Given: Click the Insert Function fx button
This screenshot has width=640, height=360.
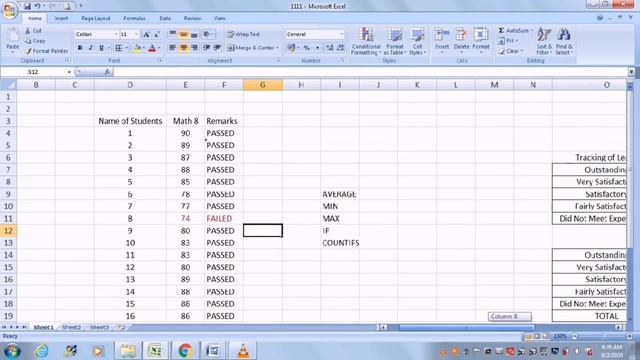Looking at the screenshot, I should (107, 72).
